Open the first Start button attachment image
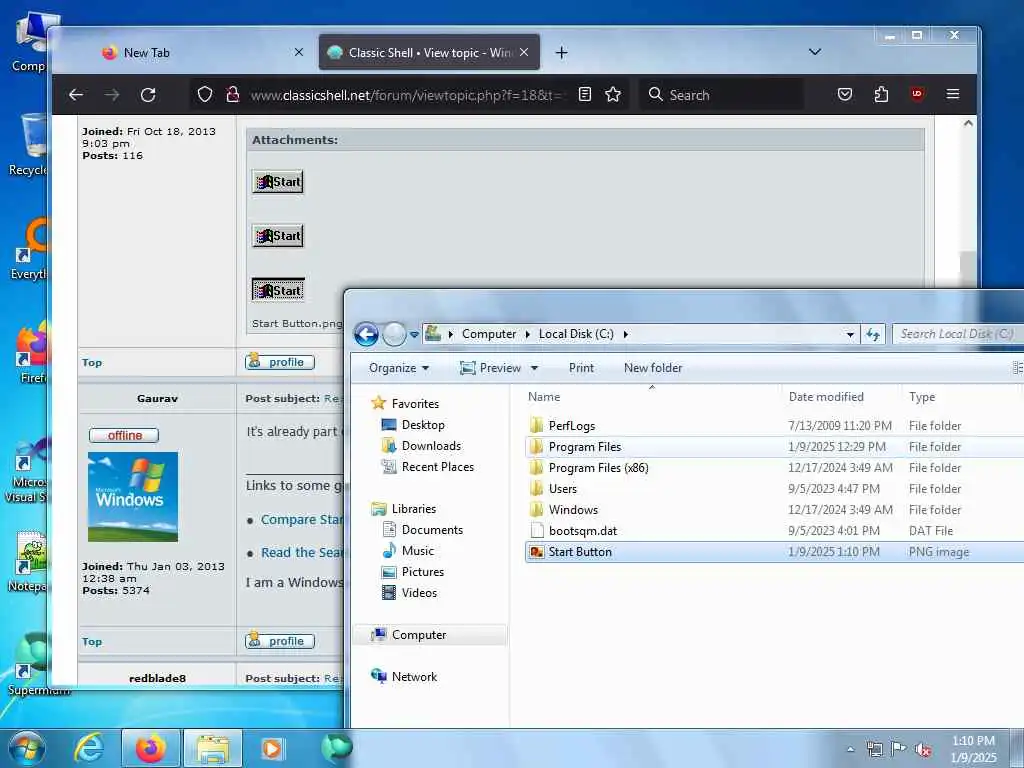This screenshot has height=768, width=1024. click(278, 182)
